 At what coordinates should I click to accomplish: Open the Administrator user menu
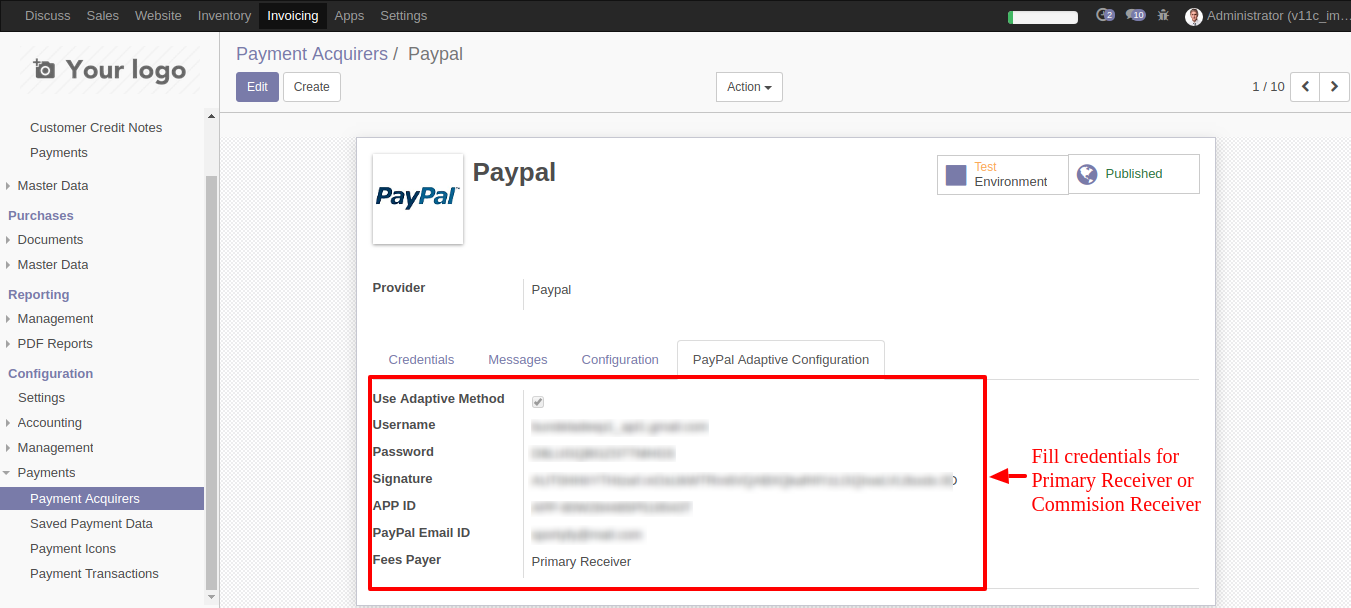[x=1266, y=15]
